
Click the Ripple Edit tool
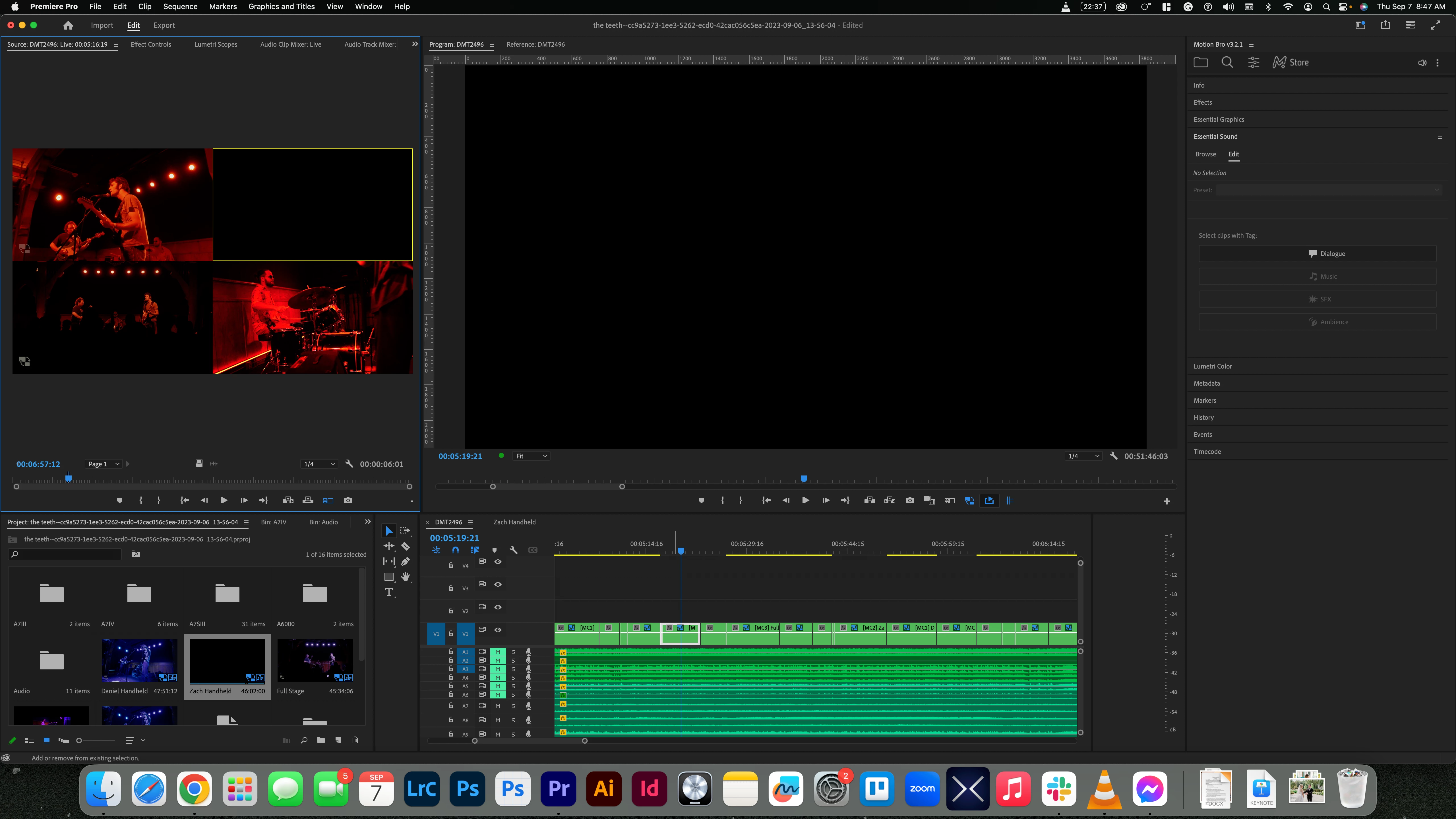(389, 546)
